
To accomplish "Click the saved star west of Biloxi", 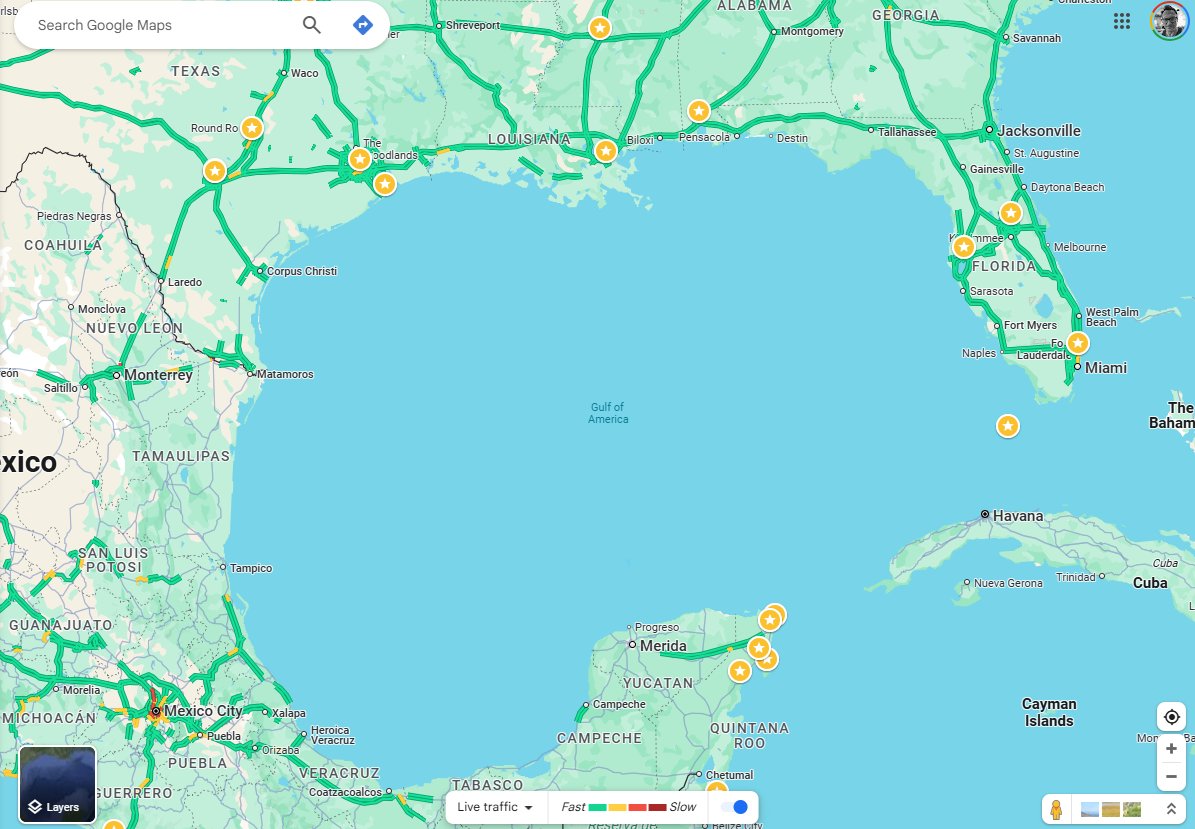I will point(606,151).
